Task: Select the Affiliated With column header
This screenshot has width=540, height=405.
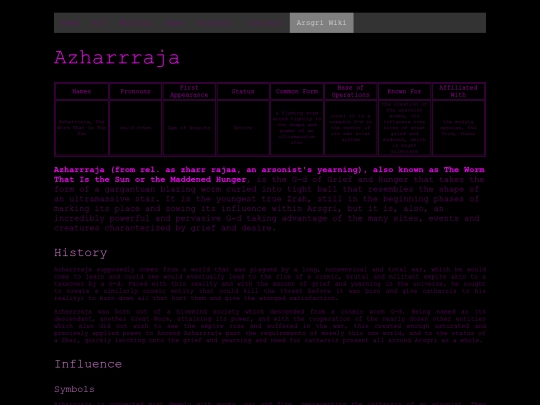Action: pyautogui.click(x=458, y=92)
